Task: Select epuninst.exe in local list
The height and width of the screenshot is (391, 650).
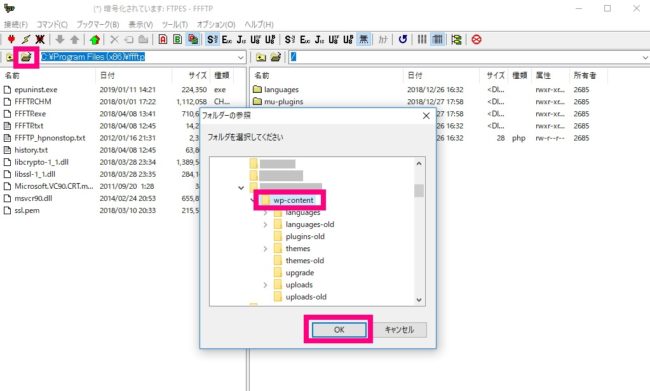Action: [x=36, y=90]
